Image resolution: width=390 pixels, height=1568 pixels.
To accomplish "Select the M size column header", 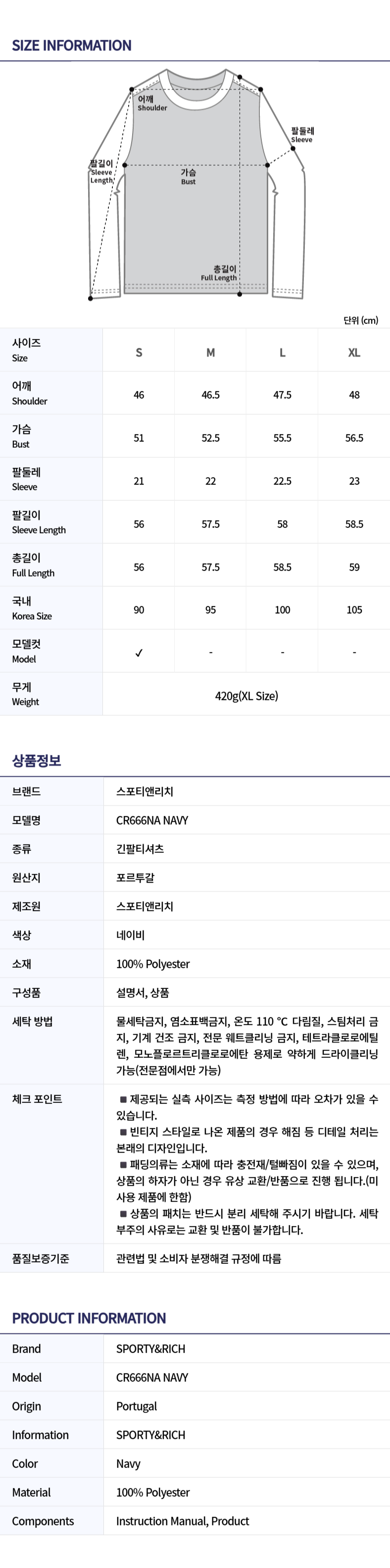I will click(210, 353).
